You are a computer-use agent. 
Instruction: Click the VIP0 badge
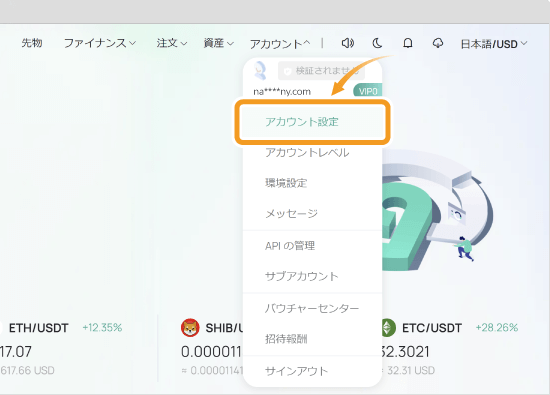pyautogui.click(x=367, y=91)
